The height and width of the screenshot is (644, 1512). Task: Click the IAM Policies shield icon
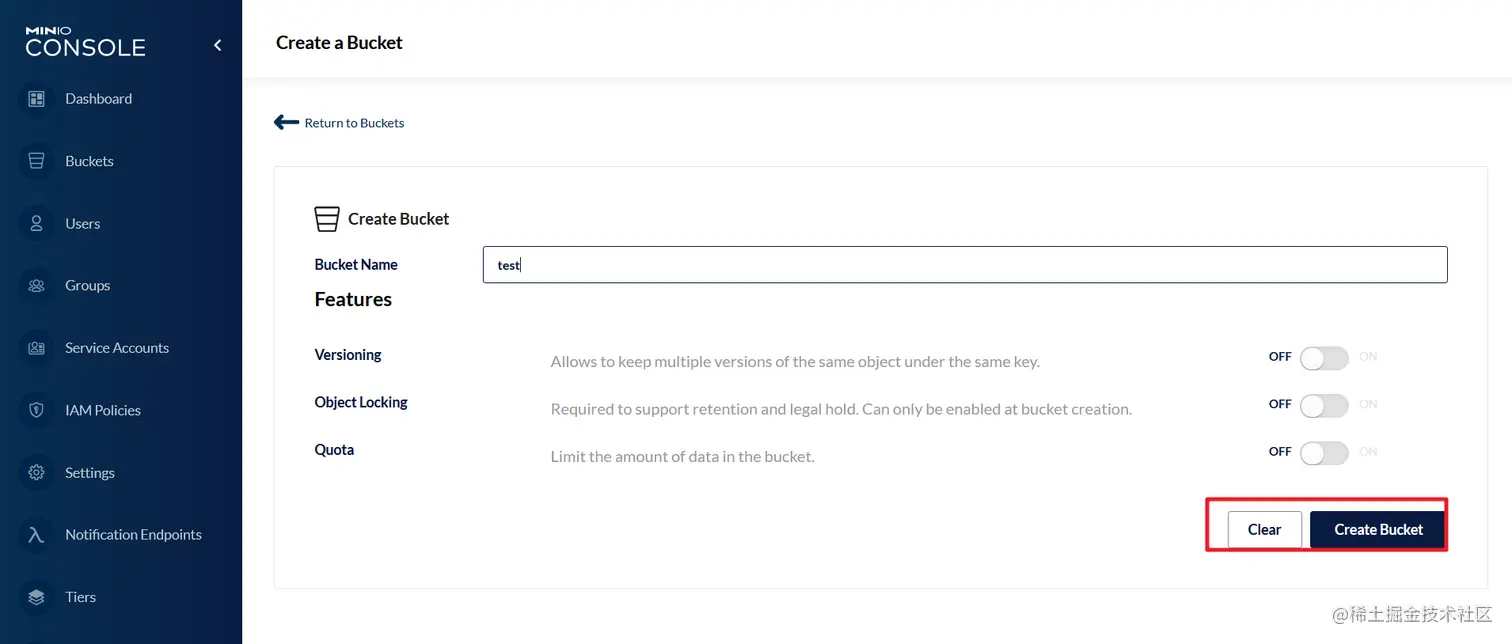(x=37, y=410)
